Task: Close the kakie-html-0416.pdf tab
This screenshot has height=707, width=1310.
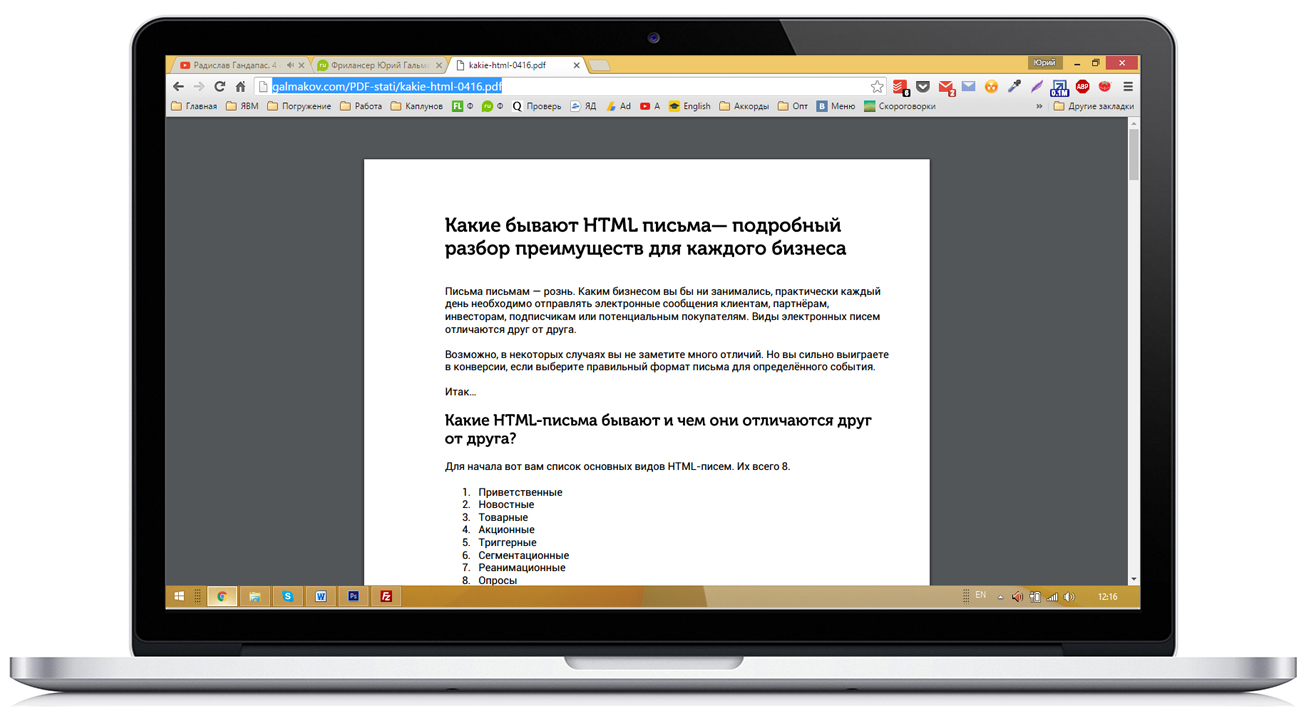Action: [576, 65]
